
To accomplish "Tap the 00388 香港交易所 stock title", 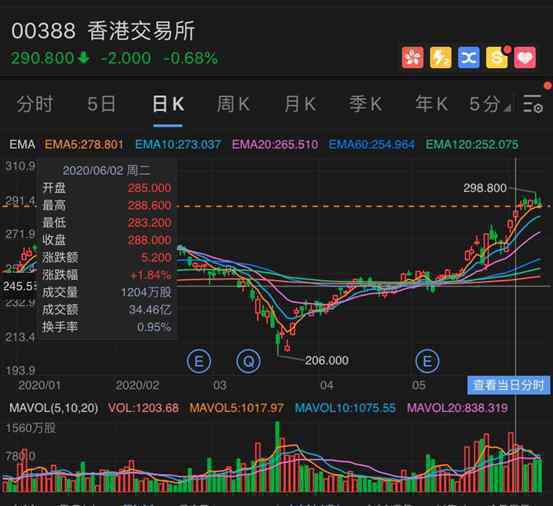I will (103, 31).
